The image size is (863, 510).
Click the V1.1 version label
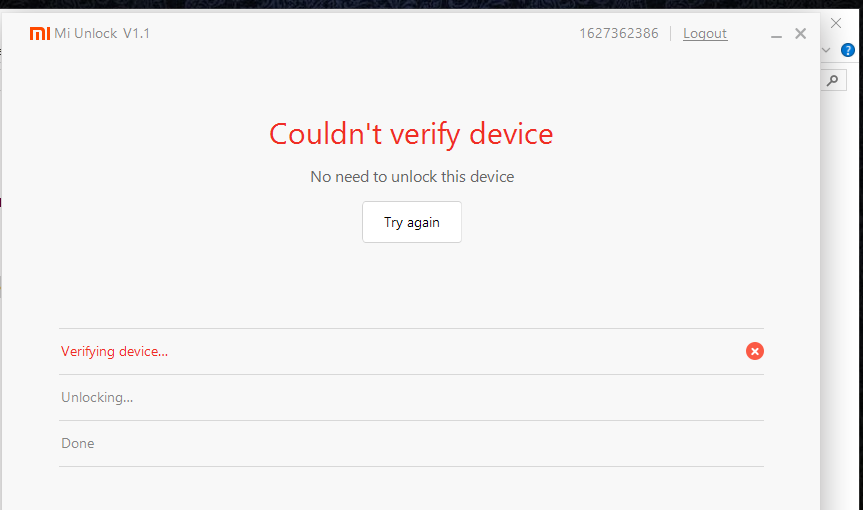137,34
